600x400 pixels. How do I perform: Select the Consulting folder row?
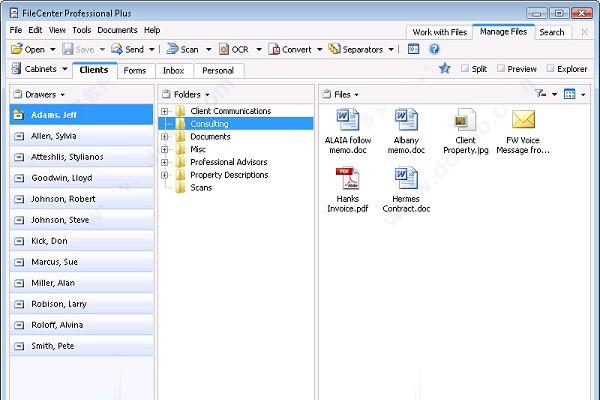236,124
